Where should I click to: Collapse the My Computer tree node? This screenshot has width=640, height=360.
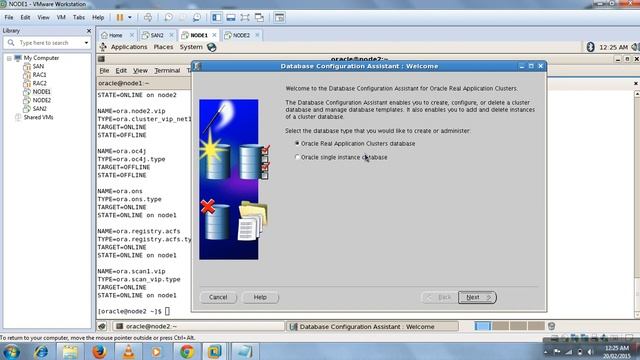(x=9, y=58)
